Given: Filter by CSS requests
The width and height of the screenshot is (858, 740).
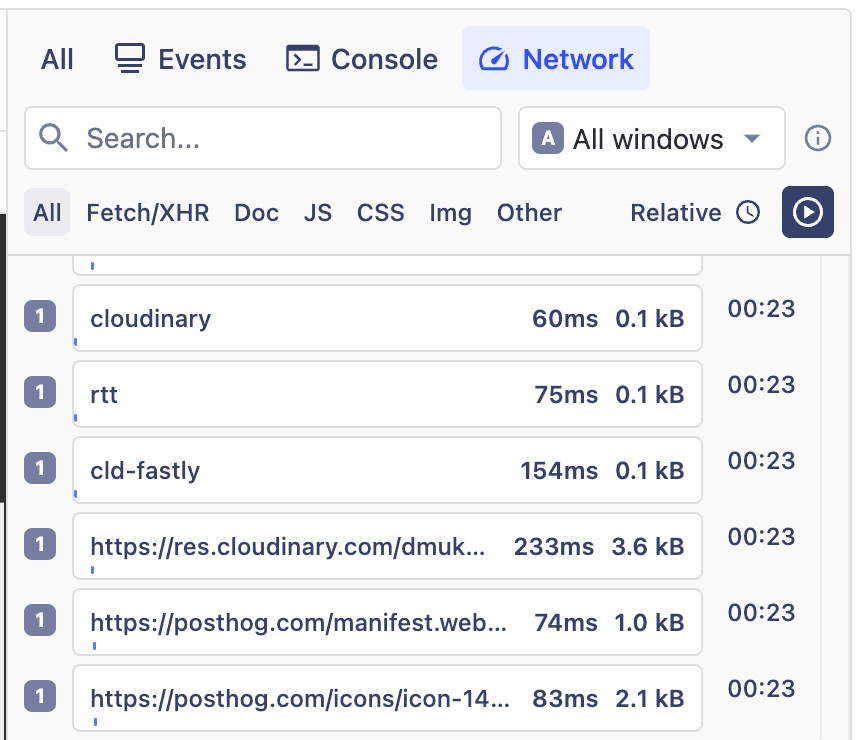Looking at the screenshot, I should (x=381, y=212).
